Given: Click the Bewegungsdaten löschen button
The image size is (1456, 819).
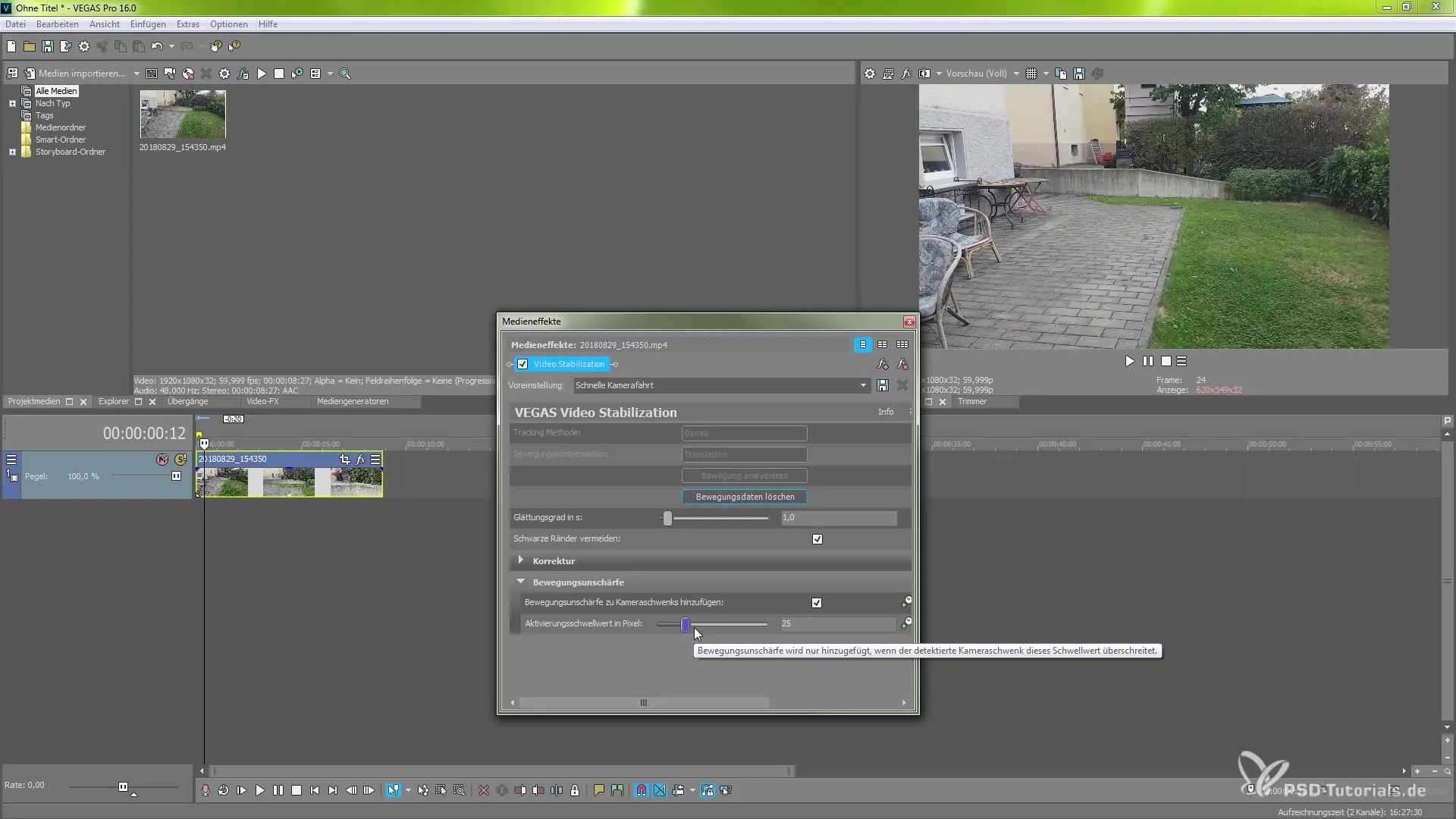Looking at the screenshot, I should pyautogui.click(x=745, y=497).
